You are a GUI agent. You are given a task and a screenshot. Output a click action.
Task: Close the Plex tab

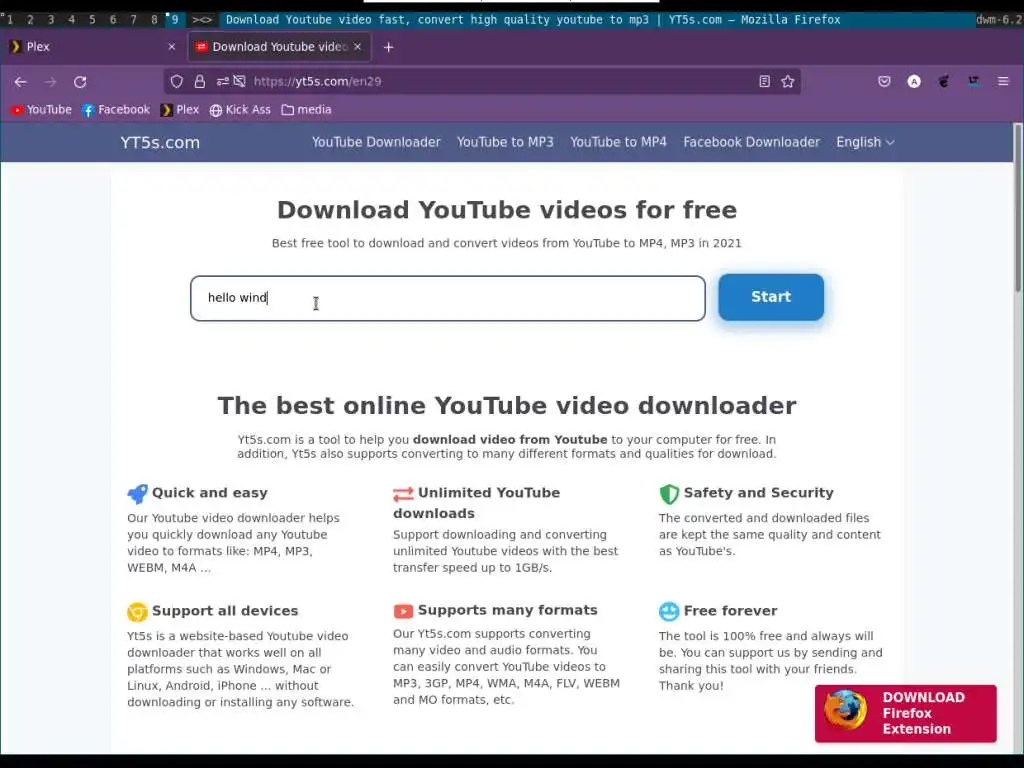pyautogui.click(x=172, y=47)
